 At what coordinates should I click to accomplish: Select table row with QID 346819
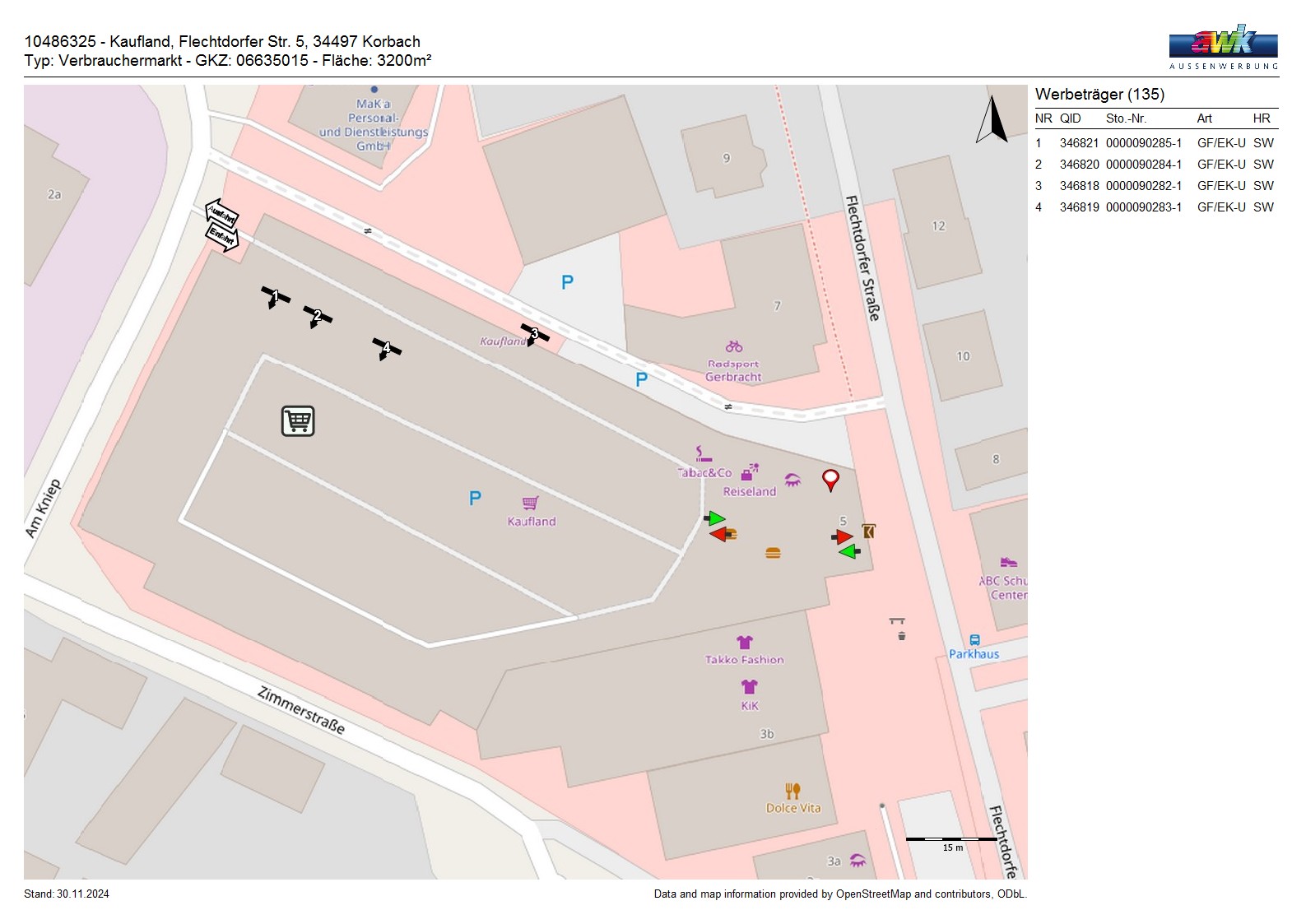coord(1155,207)
